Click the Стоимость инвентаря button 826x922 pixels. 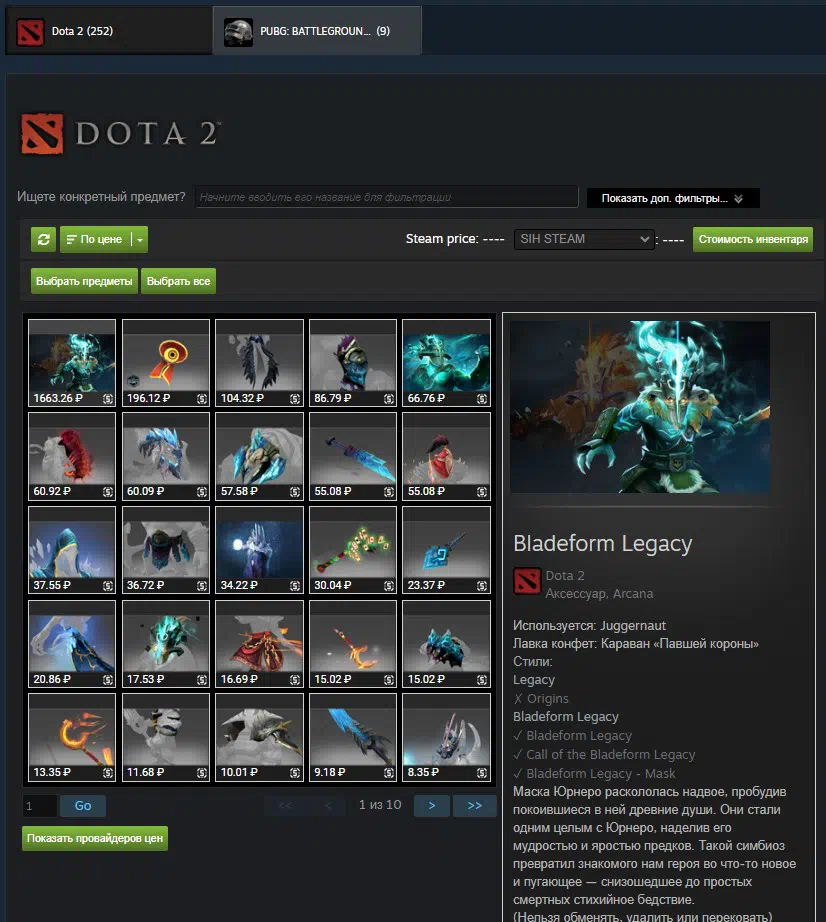pyautogui.click(x=753, y=239)
